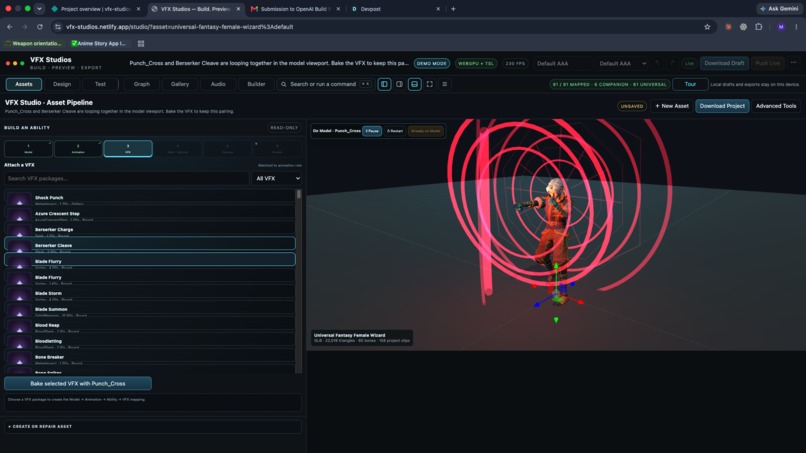Click the Berserker Charge thumbnail
Image resolution: width=806 pixels, height=453 pixels.
click(x=20, y=230)
